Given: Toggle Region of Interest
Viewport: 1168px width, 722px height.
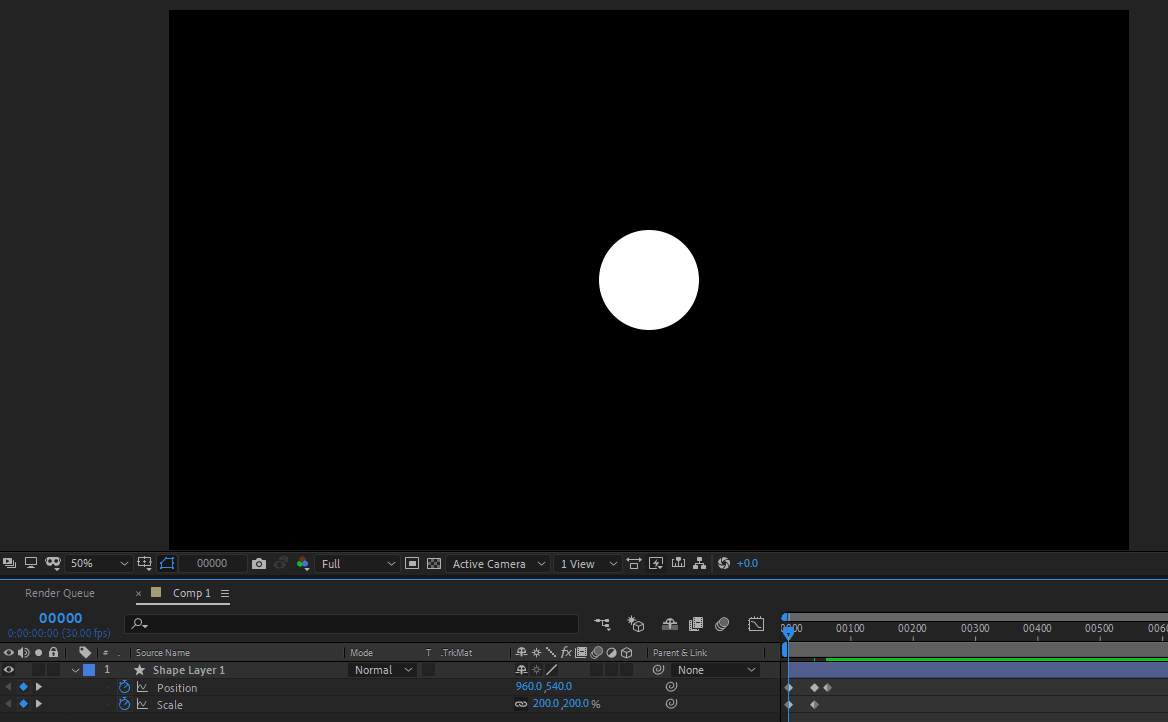Looking at the screenshot, I should [x=411, y=563].
